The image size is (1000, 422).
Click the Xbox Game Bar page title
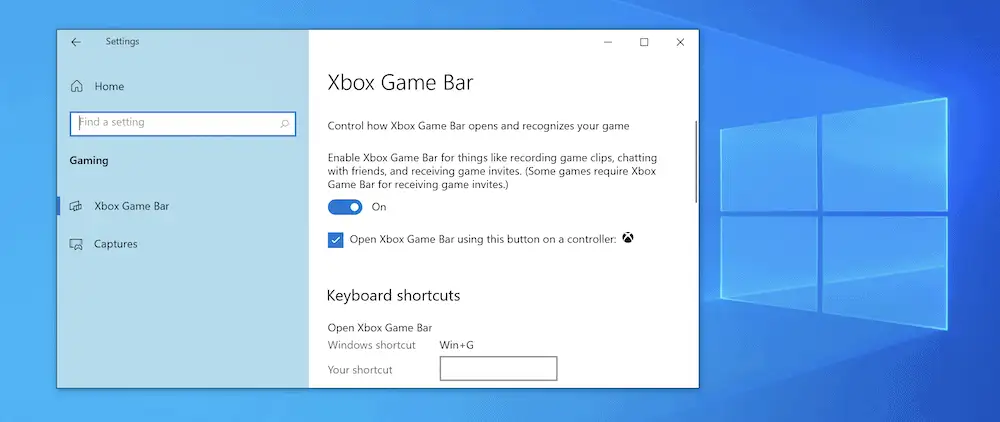coord(401,82)
